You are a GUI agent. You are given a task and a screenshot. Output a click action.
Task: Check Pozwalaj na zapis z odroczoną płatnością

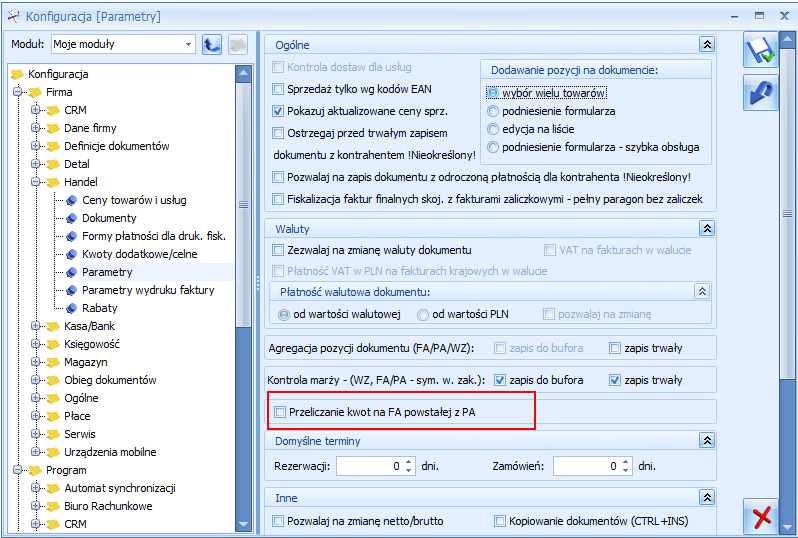click(x=278, y=177)
